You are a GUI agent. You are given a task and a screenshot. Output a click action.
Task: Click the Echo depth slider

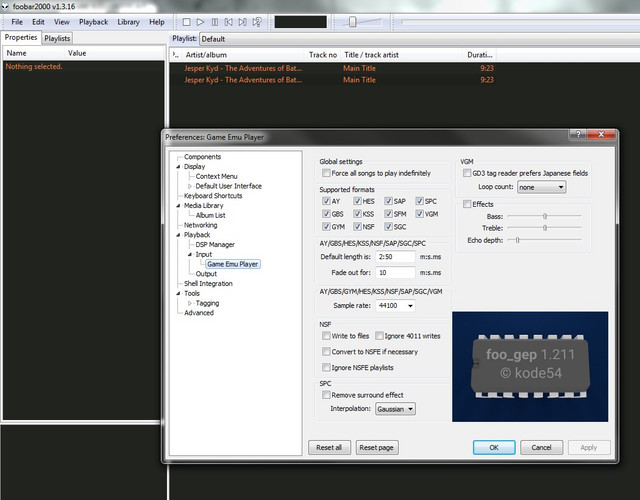544,240
